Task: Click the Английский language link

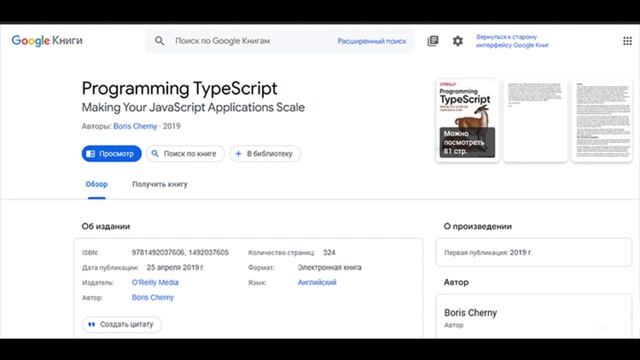Action: (x=317, y=282)
